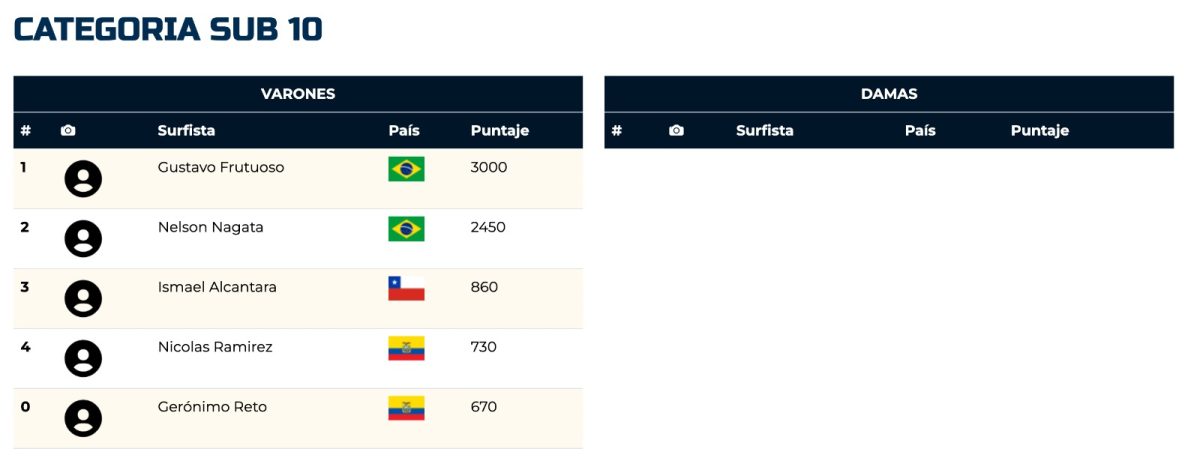Click the Chile flag beside Ismael Alcantara

406,289
